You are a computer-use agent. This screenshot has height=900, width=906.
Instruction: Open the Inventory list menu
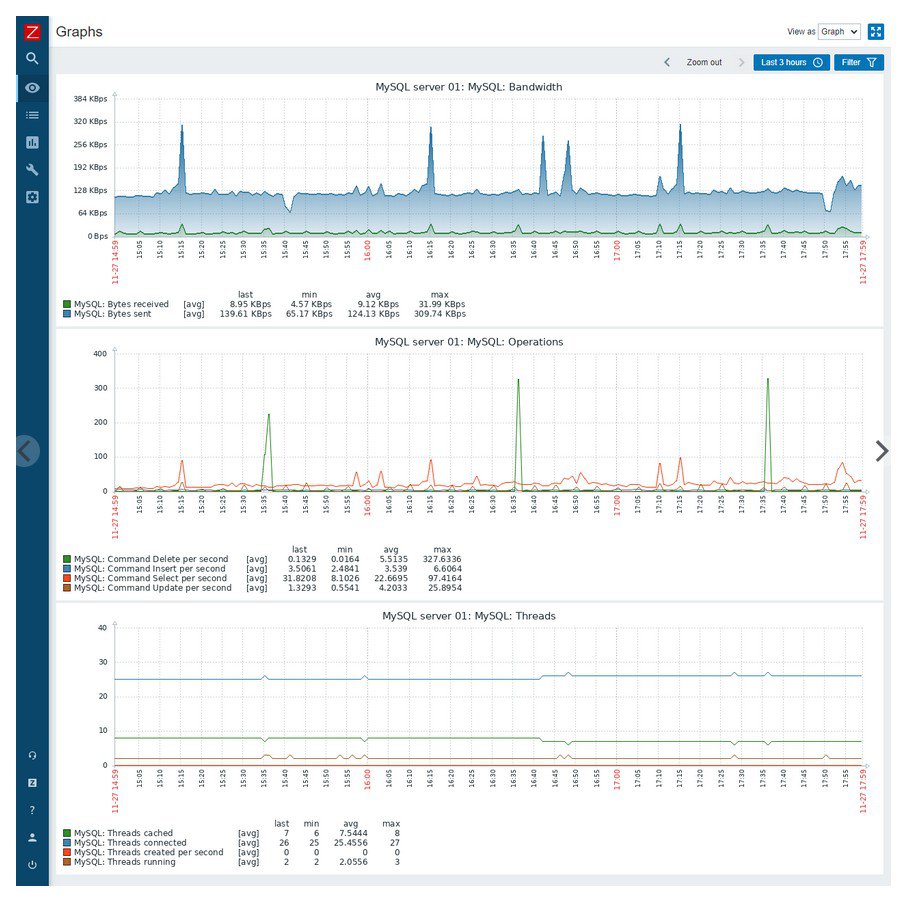pyautogui.click(x=32, y=115)
